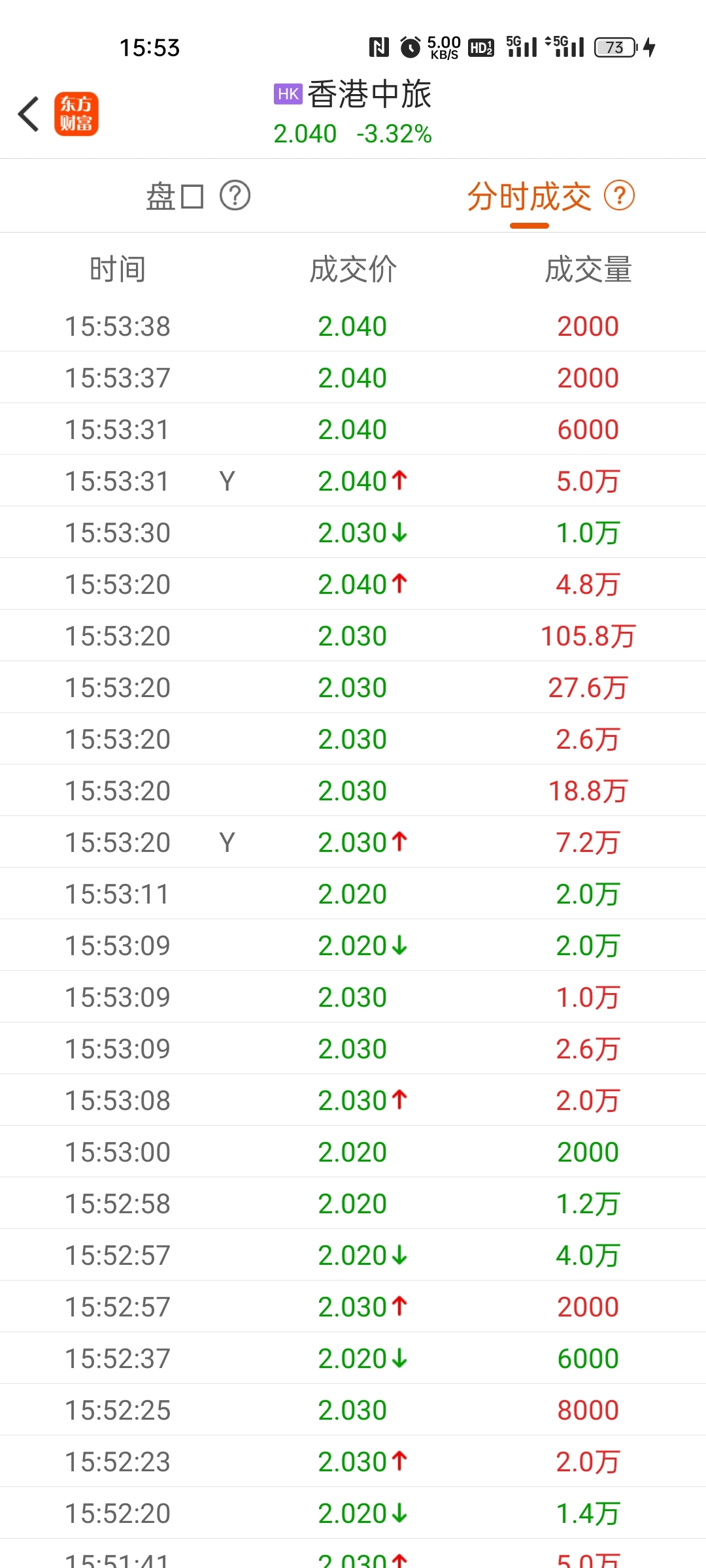The image size is (706, 1568).
Task: Tap the NFC status icon
Action: [379, 47]
